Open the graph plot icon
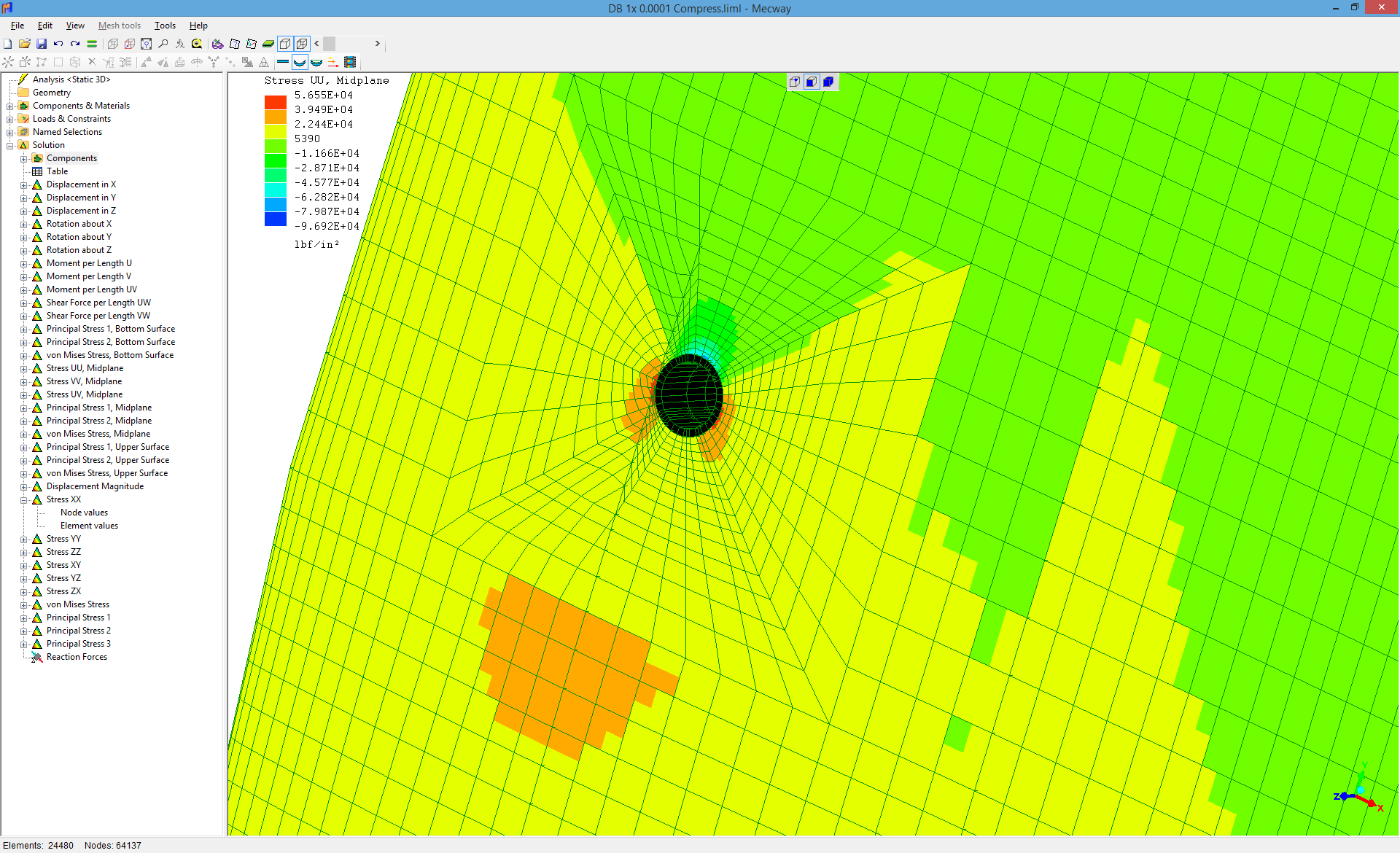Screen dimensions: 1400x853 252,44
